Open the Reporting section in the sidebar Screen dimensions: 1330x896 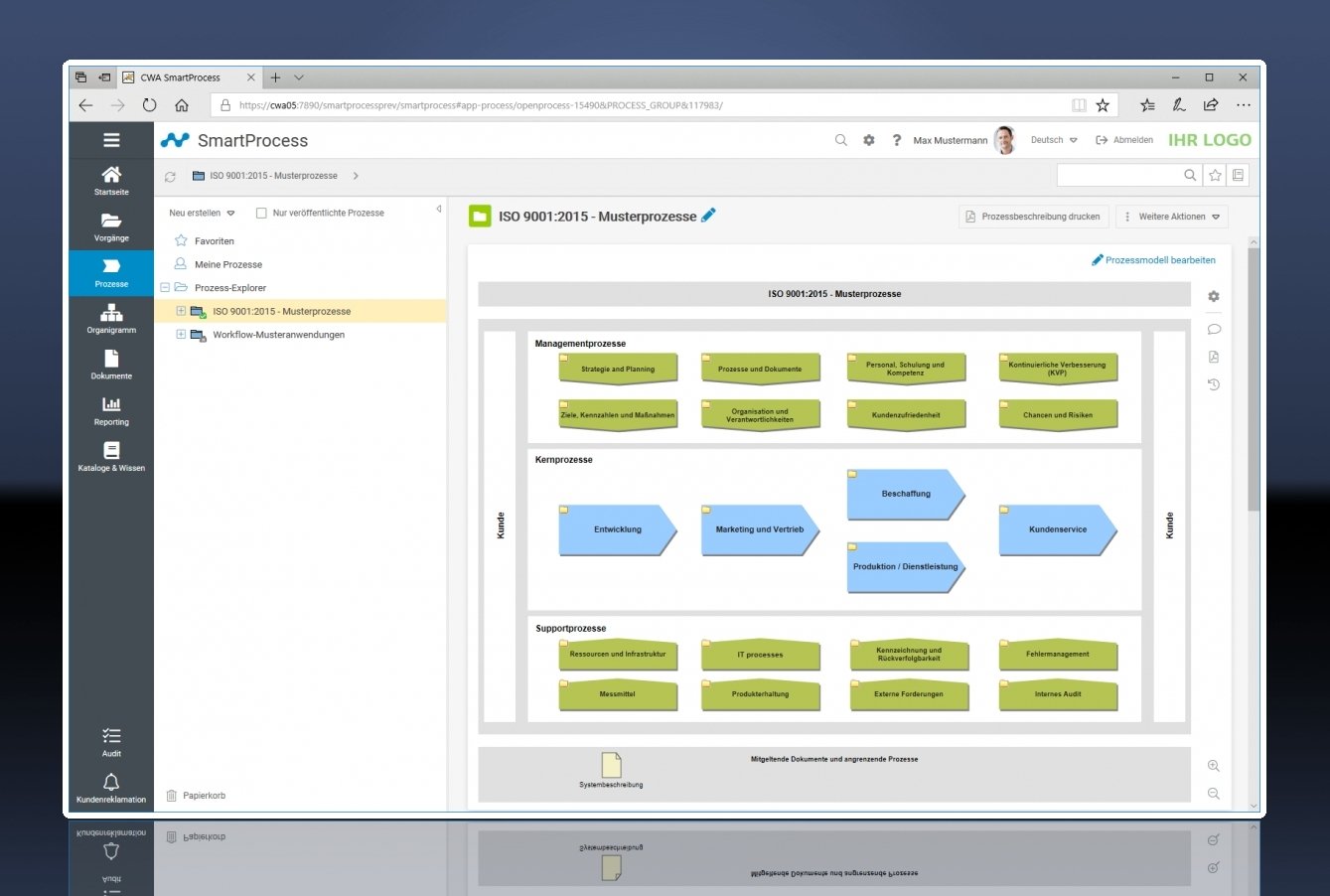[x=110, y=411]
